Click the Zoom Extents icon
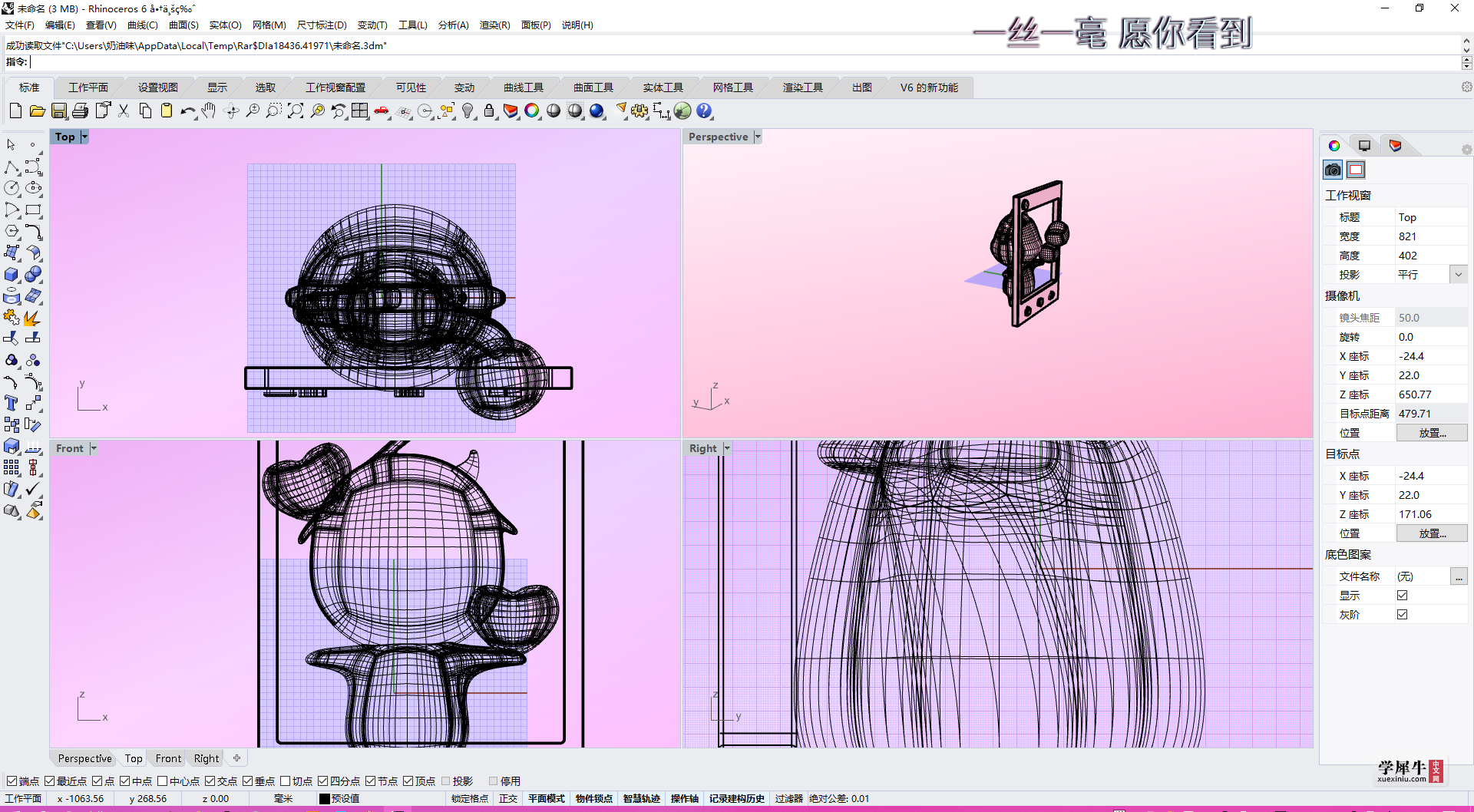This screenshot has height=812, width=1474. point(296,111)
